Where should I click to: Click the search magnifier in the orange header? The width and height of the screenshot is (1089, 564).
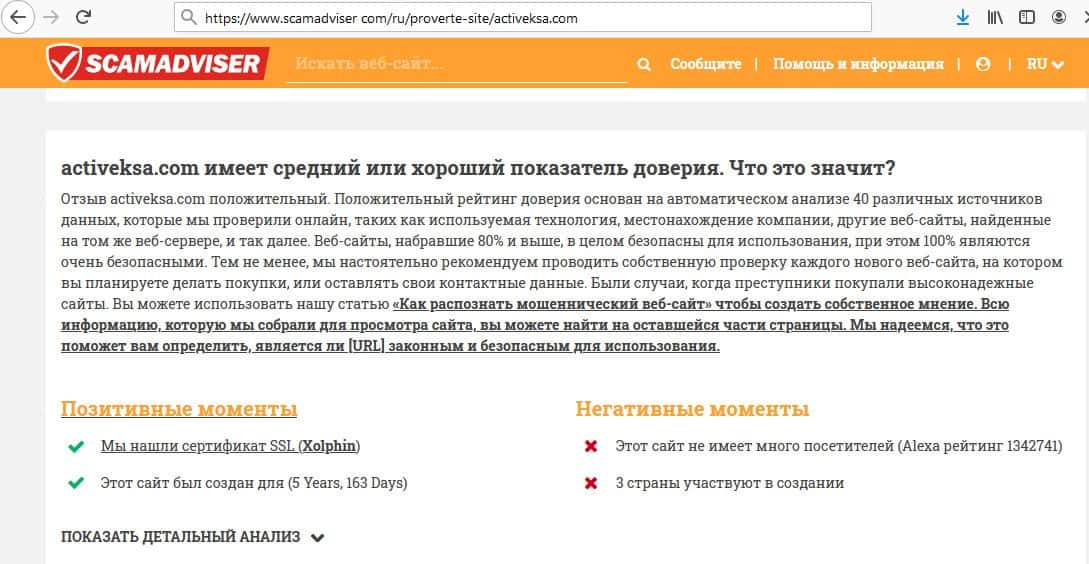point(644,65)
